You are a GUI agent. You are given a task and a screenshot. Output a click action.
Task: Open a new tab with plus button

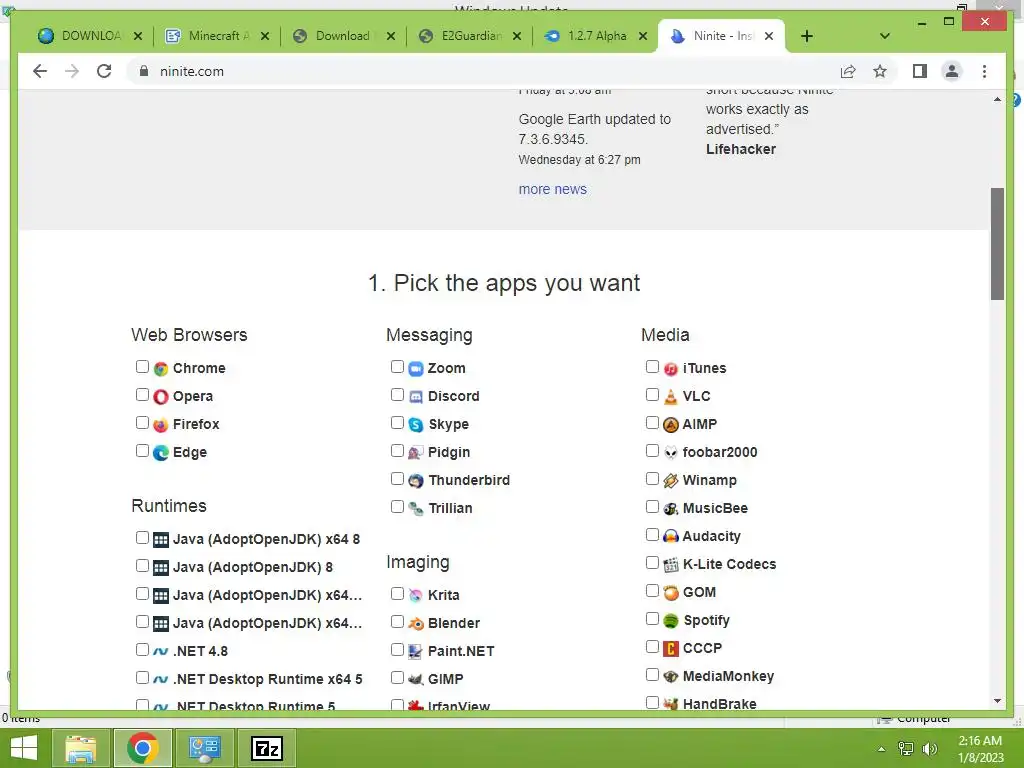807,36
